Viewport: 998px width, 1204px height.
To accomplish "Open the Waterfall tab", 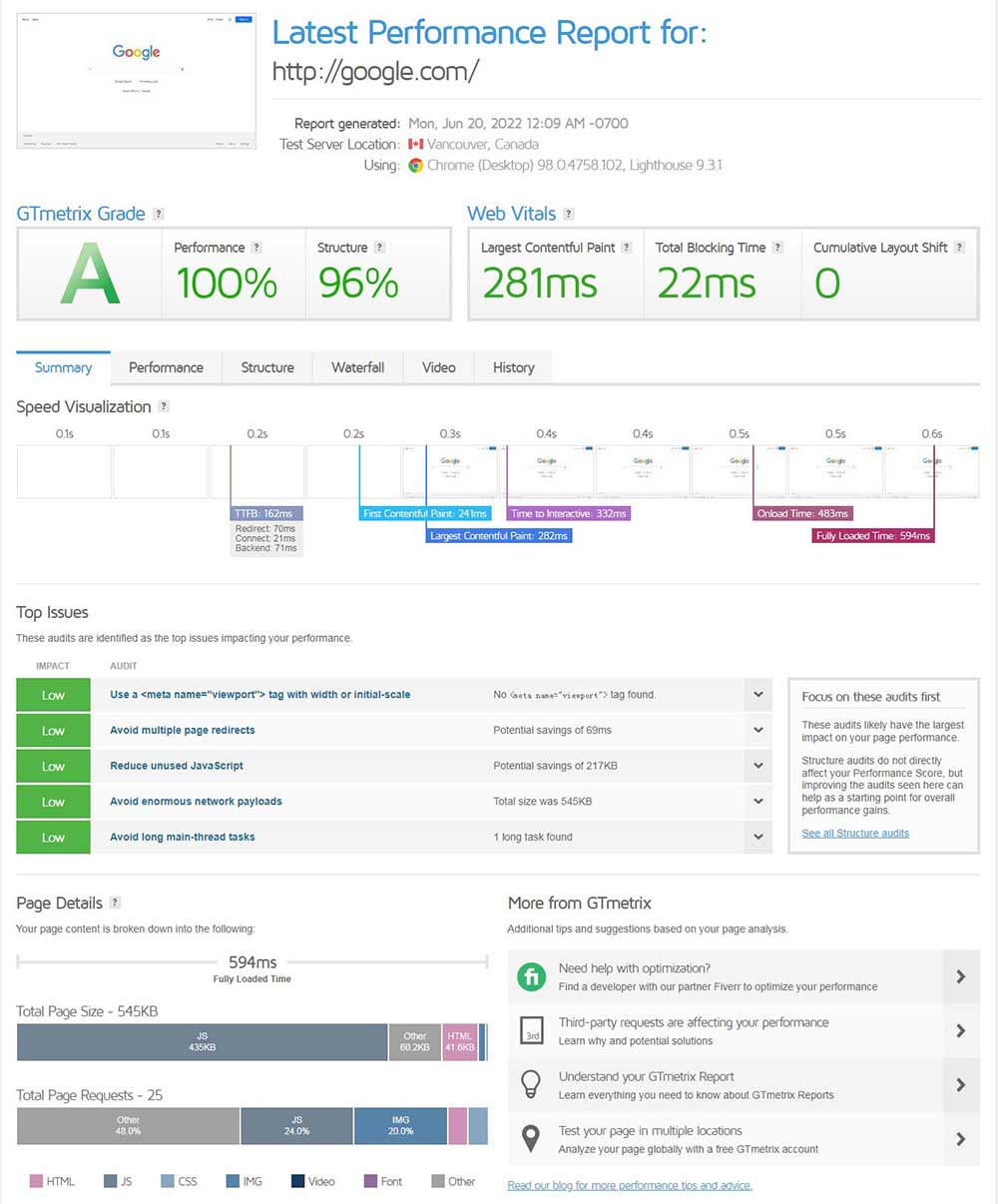I will click(358, 367).
